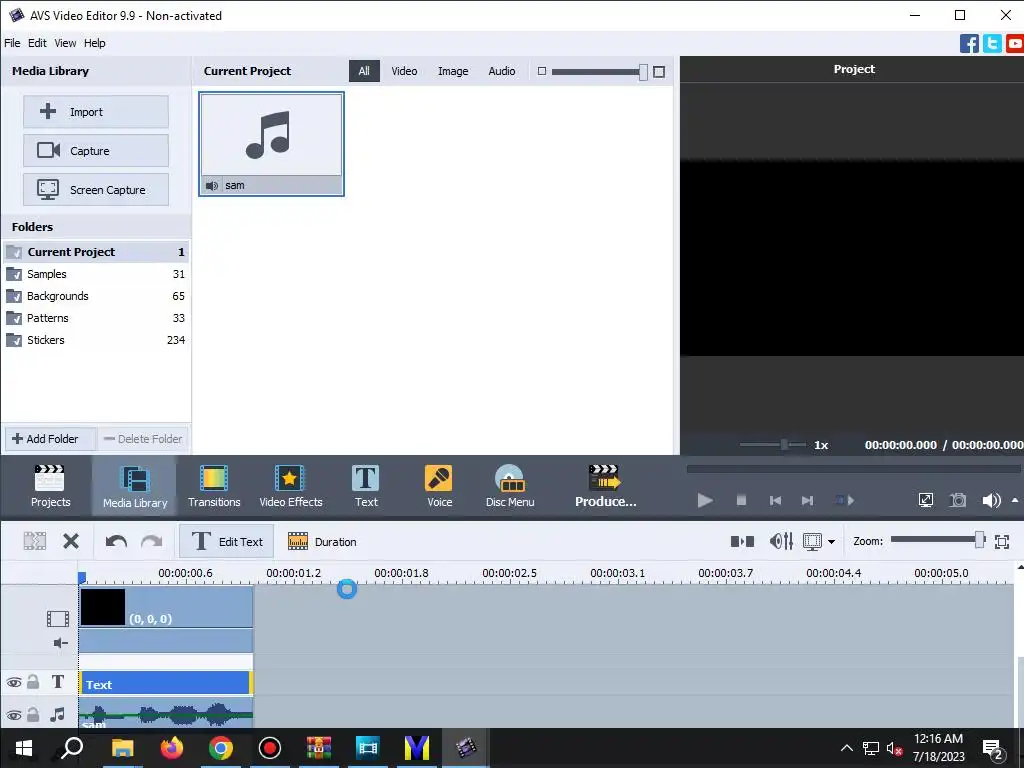Viewport: 1024px width, 768px height.
Task: Click the Add Folder button
Action: [50, 439]
